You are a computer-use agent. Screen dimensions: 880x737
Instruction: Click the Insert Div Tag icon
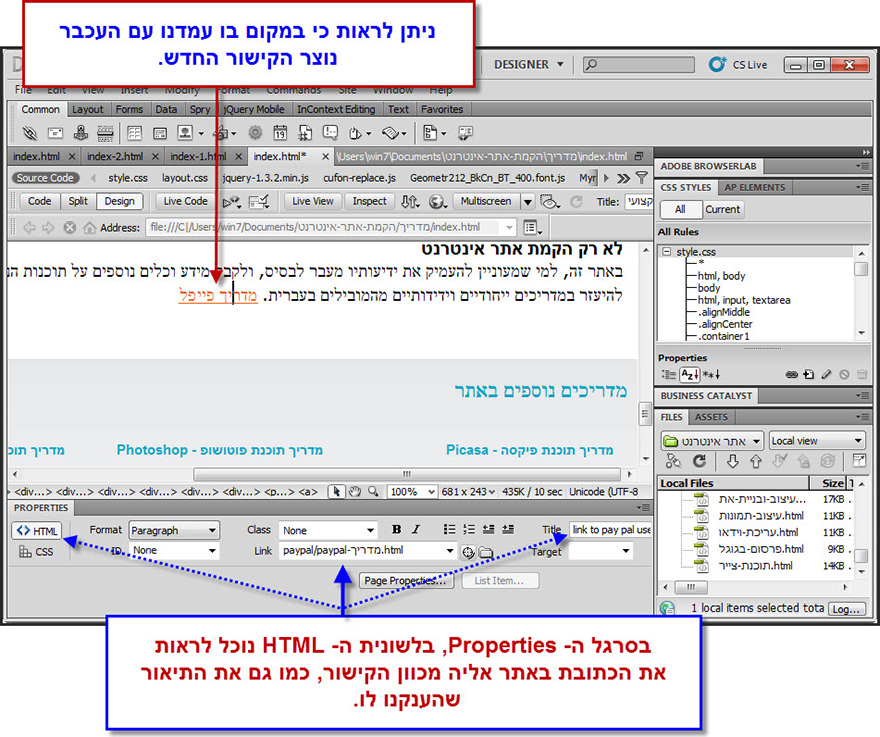coord(160,133)
